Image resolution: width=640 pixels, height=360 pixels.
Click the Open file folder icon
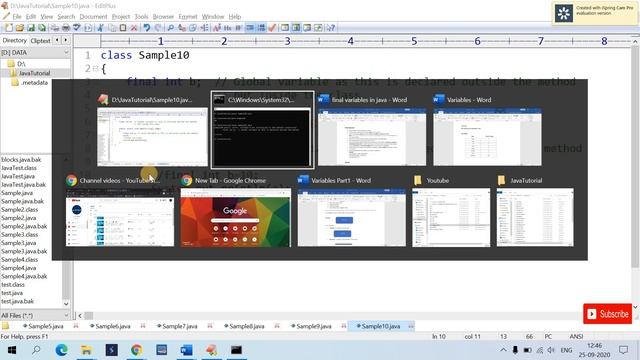pos(20,28)
